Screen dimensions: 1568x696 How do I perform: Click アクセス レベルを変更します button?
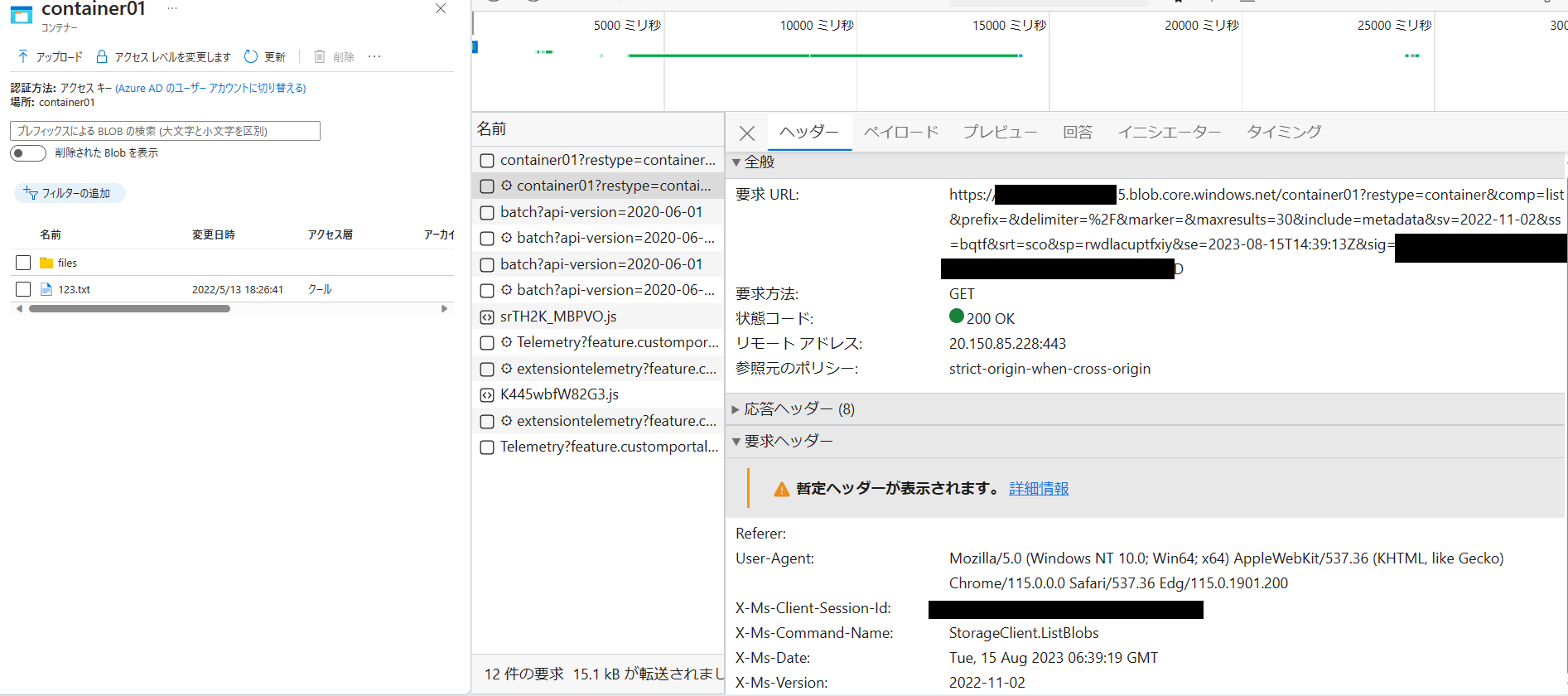(163, 56)
